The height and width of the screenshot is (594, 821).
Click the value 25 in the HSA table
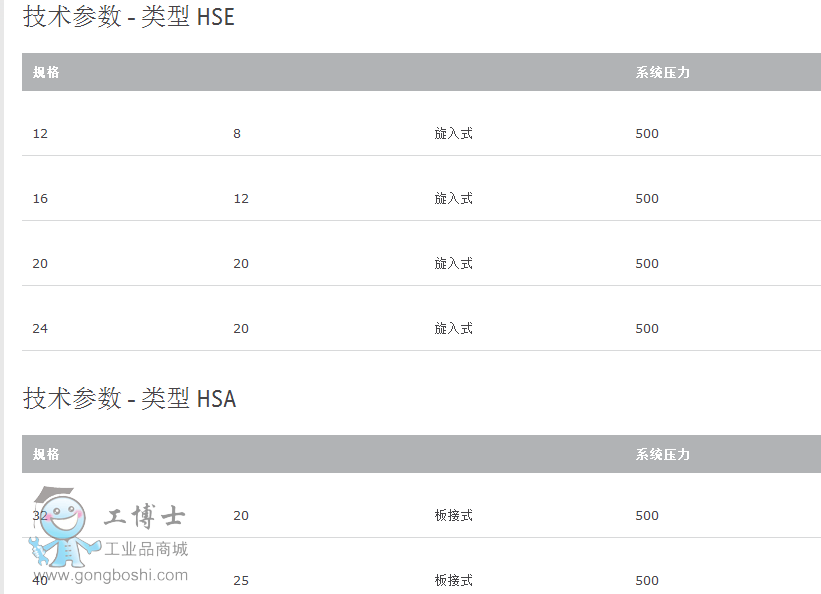tap(241, 581)
